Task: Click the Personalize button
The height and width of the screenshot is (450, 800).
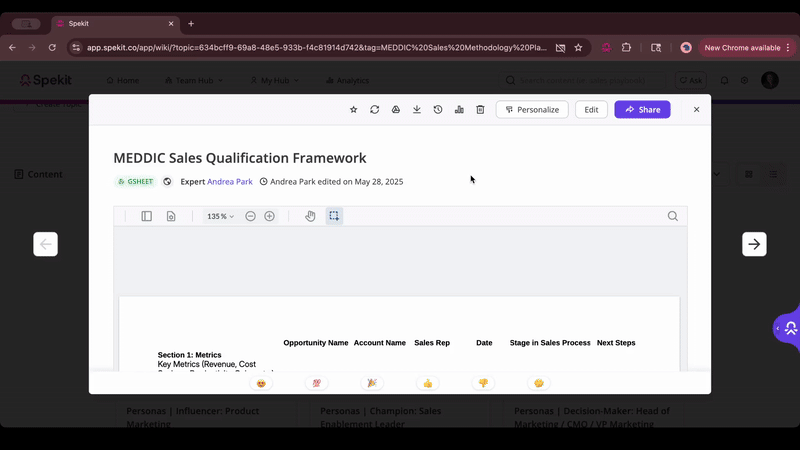Action: click(532, 110)
